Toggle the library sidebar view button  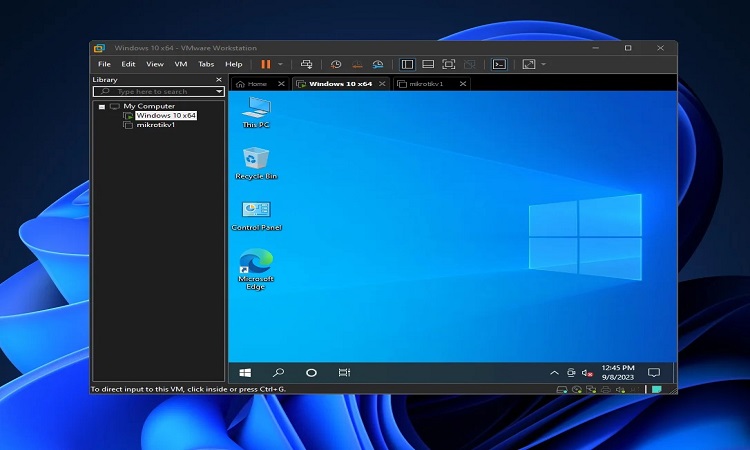point(407,64)
